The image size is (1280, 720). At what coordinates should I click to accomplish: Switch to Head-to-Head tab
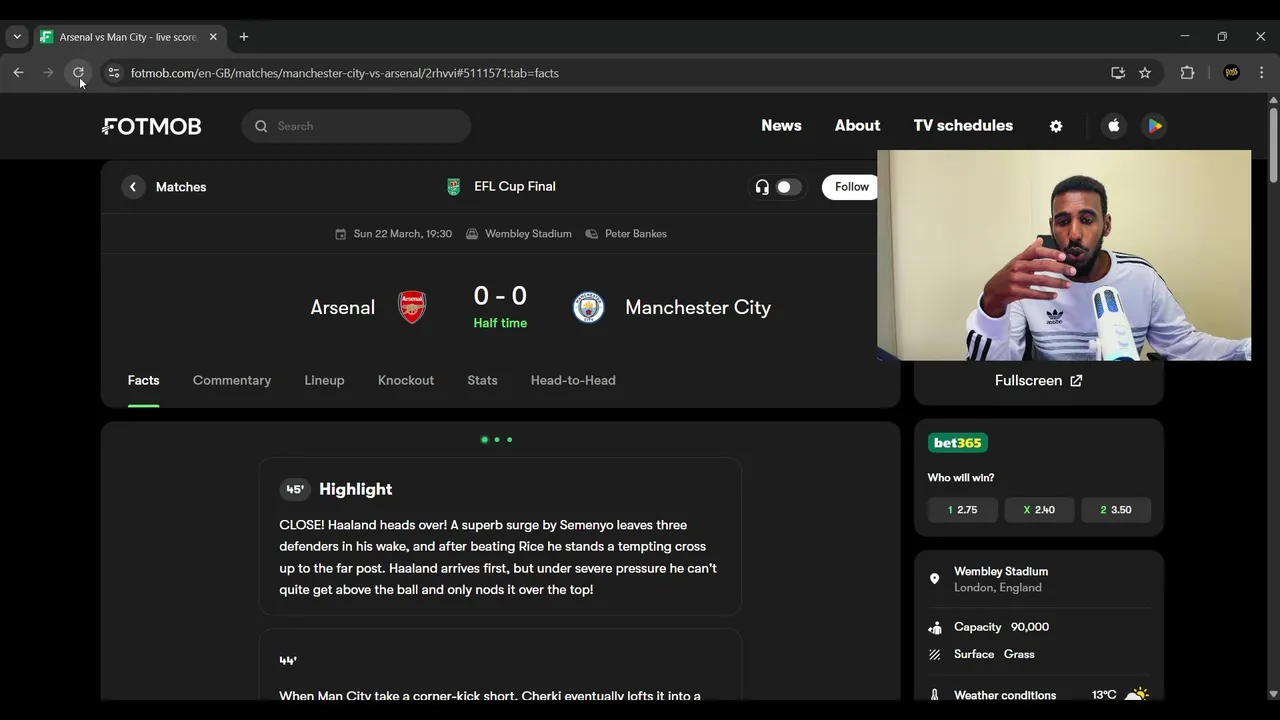[x=573, y=381]
